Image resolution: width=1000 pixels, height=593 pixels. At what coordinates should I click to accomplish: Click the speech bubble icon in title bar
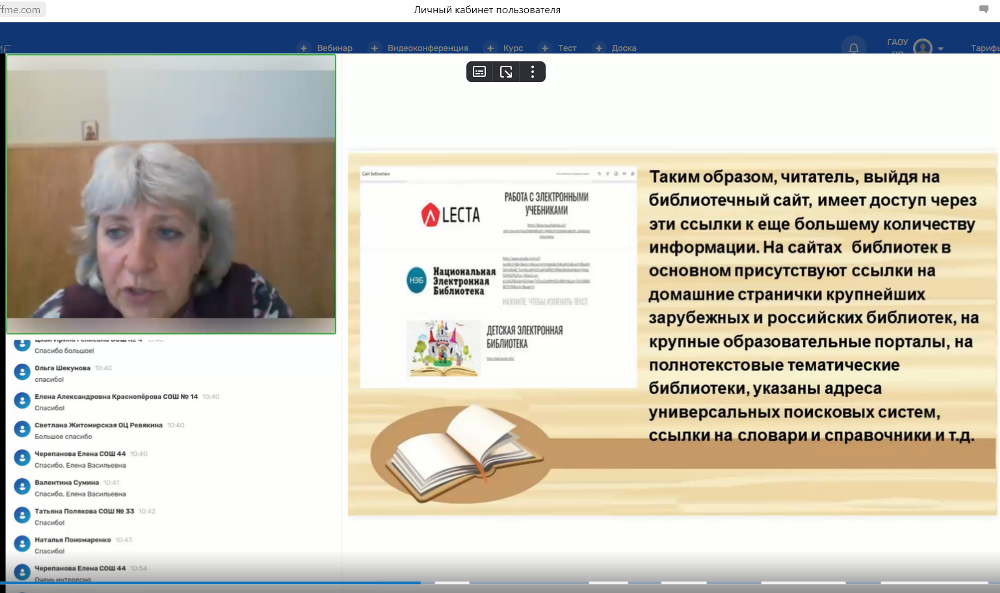tap(983, 9)
